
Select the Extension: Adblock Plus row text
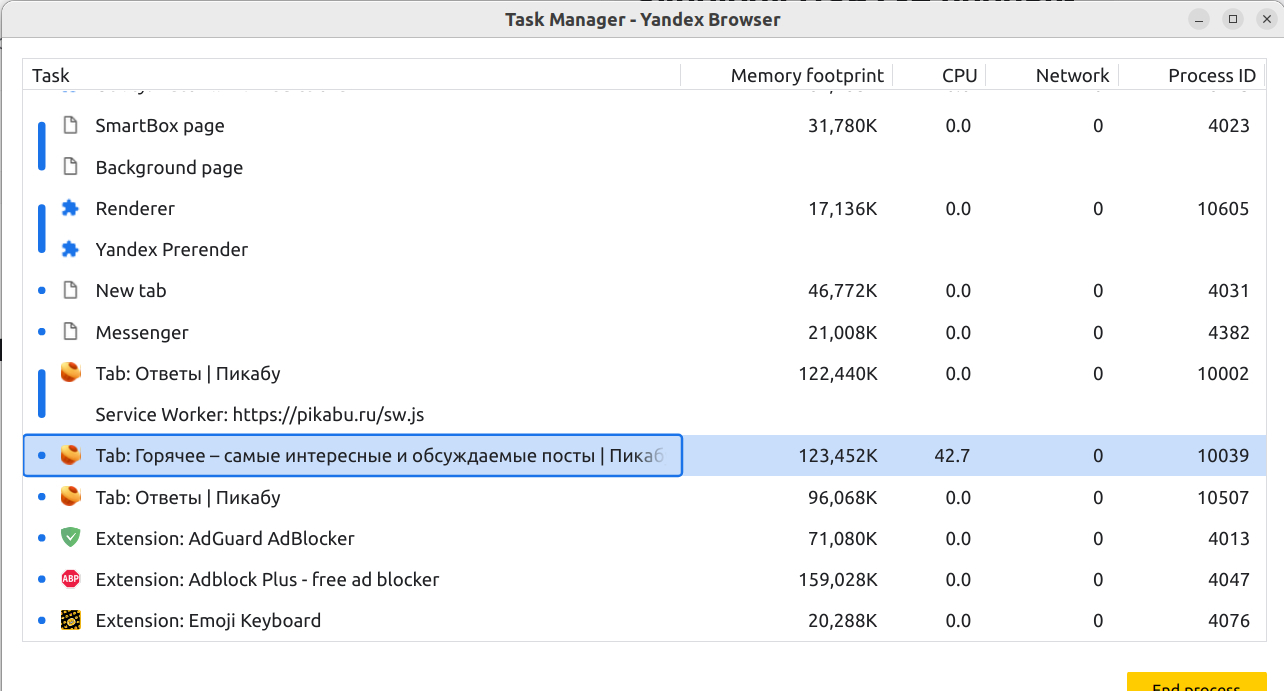[x=267, y=580]
